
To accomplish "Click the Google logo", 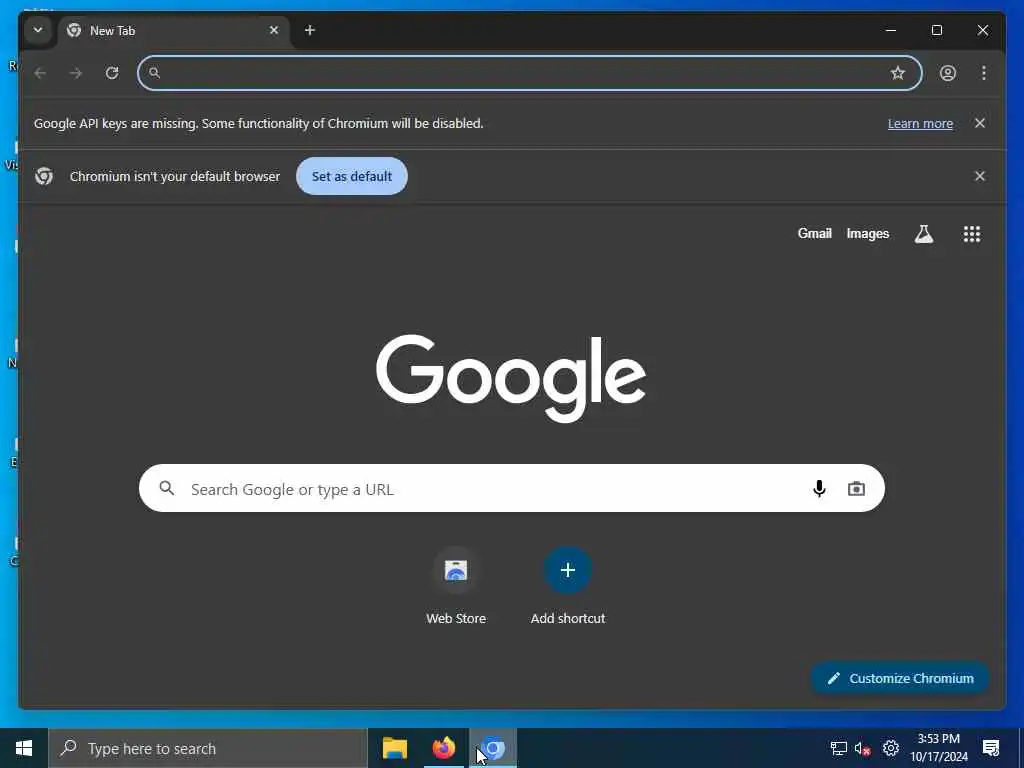I will 511,377.
